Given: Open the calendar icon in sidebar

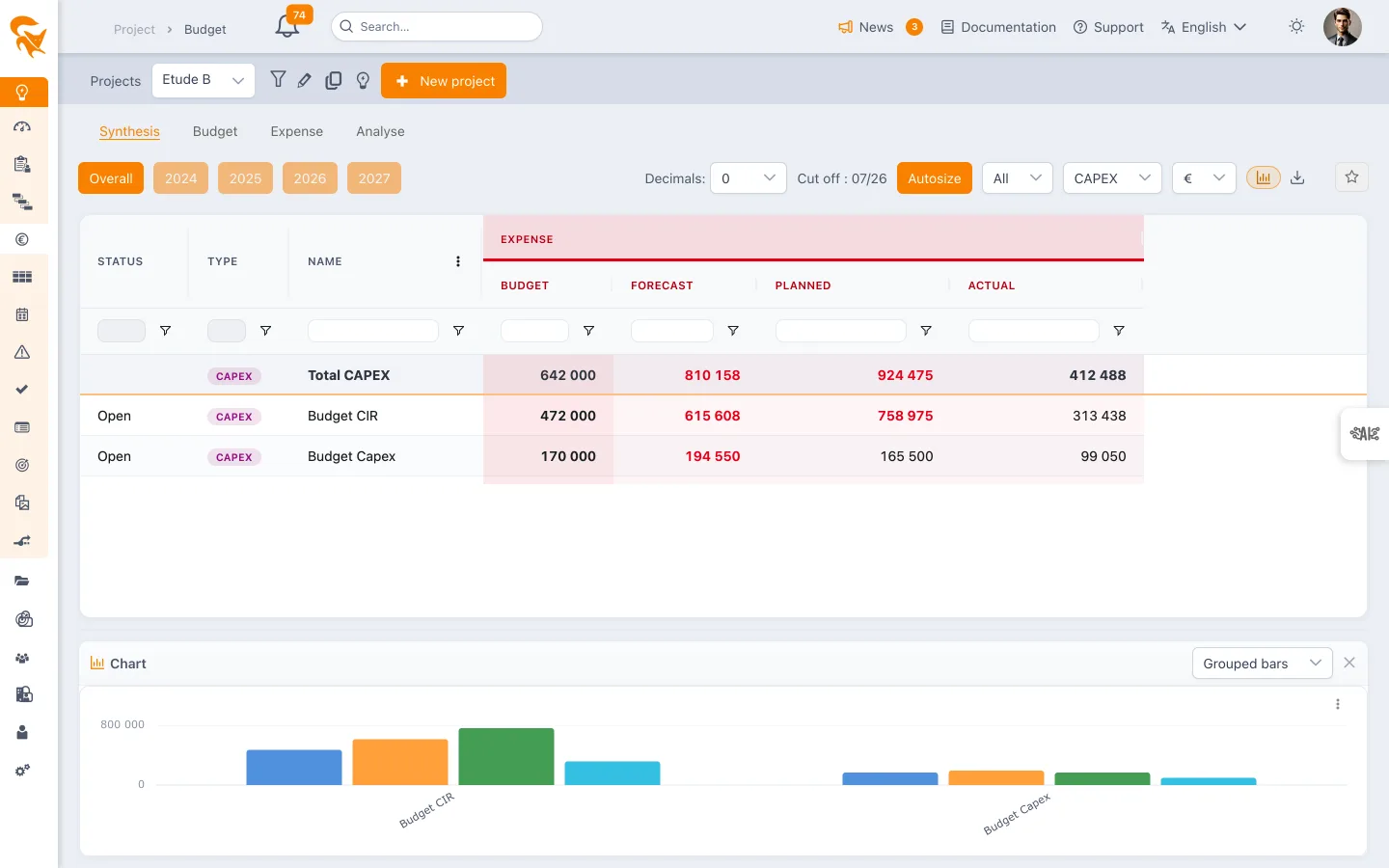Looking at the screenshot, I should pyautogui.click(x=22, y=314).
